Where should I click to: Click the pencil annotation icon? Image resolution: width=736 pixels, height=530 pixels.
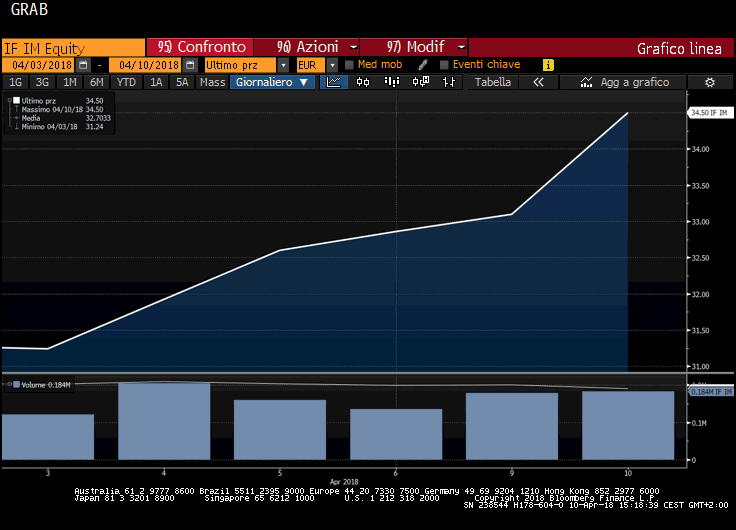tap(423, 65)
